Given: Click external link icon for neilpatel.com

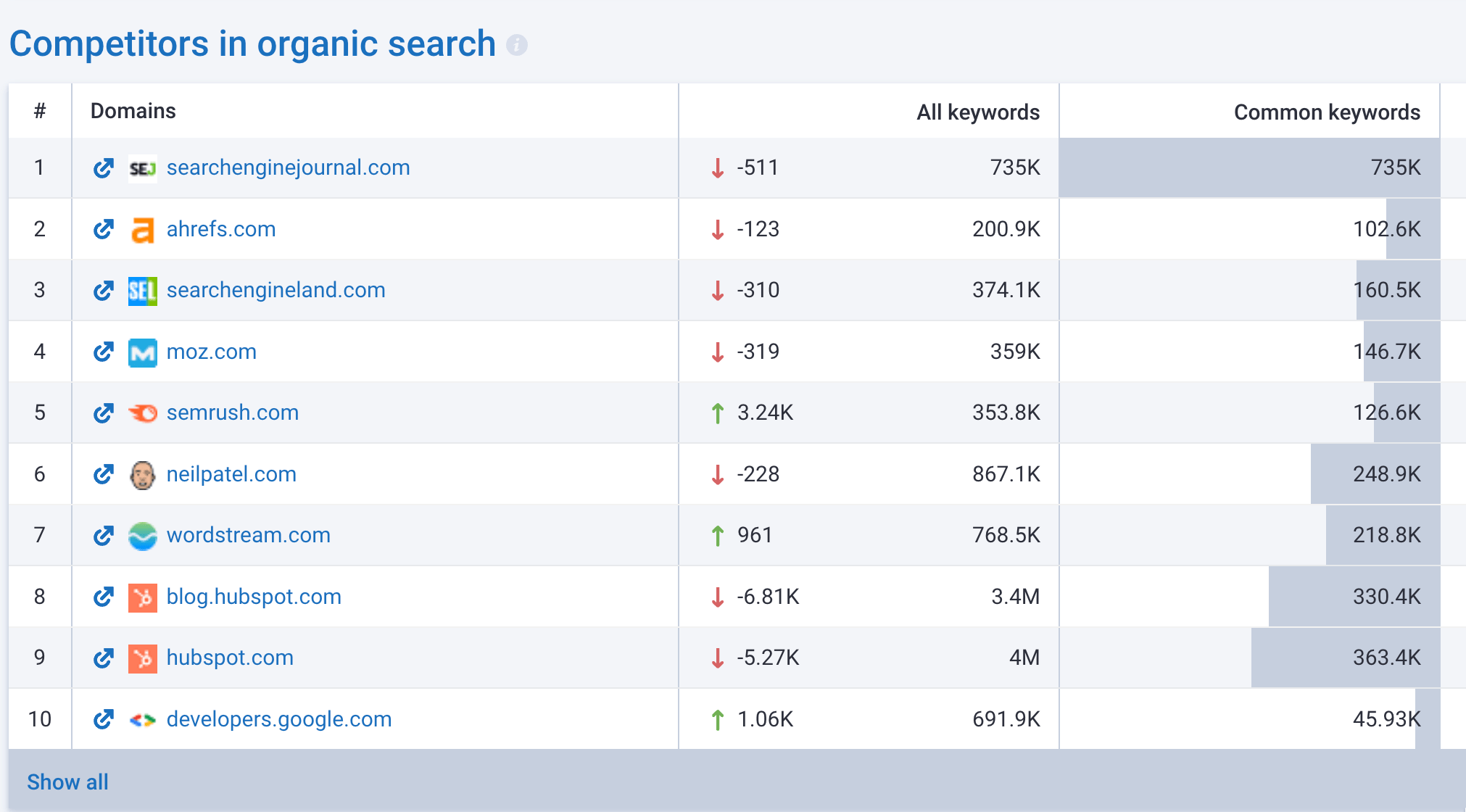Looking at the screenshot, I should click(104, 474).
